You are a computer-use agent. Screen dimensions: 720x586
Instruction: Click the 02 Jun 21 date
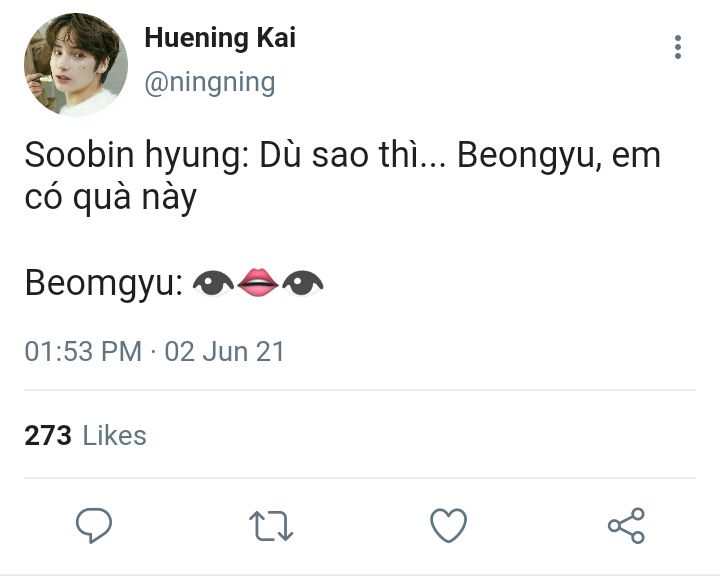(225, 352)
